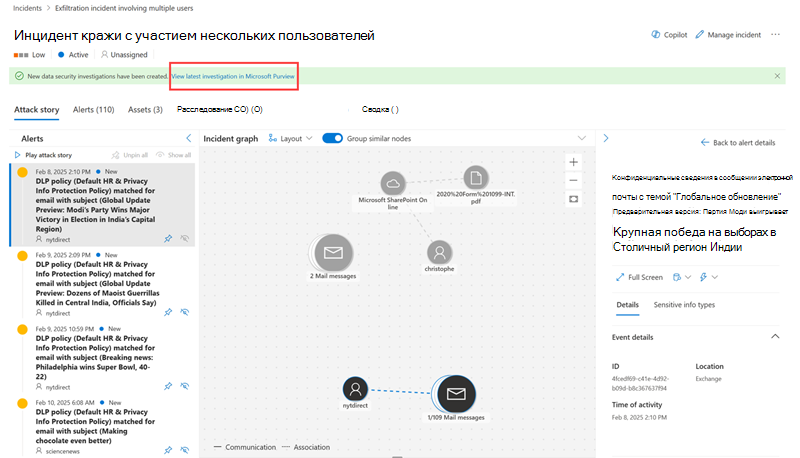800x458 pixels.
Task: Click the Manage incident pencil icon
Action: (699, 35)
